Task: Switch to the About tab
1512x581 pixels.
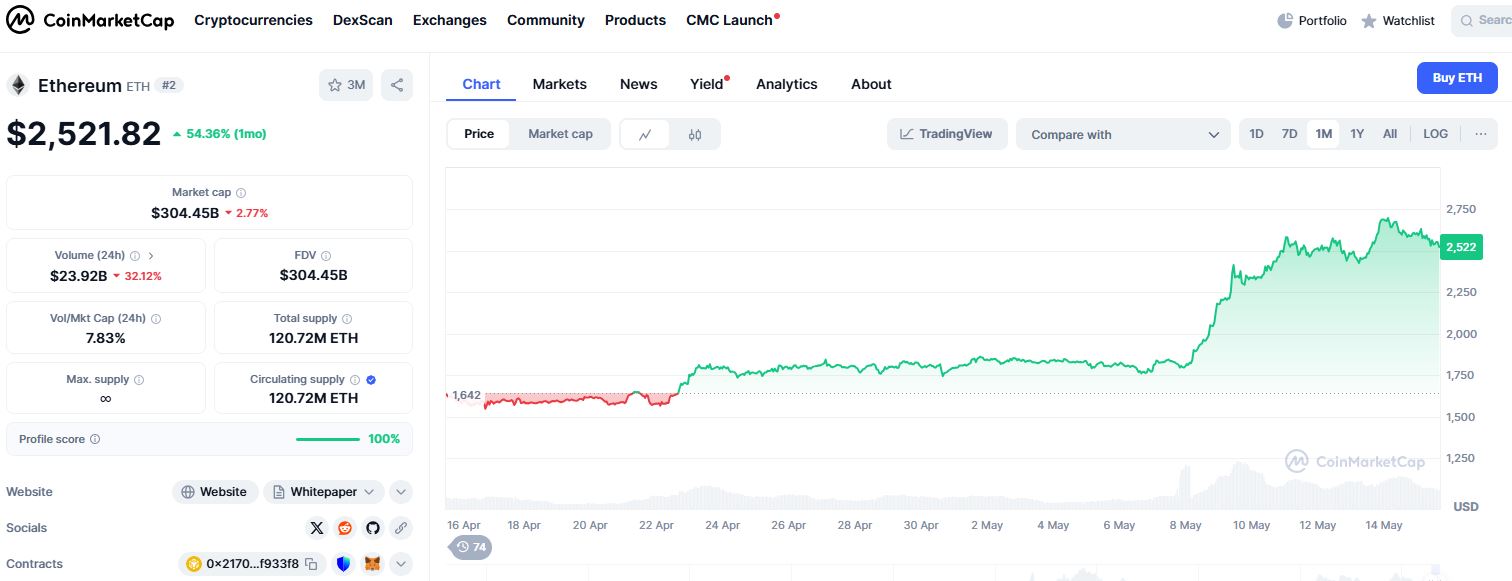Action: pos(871,84)
